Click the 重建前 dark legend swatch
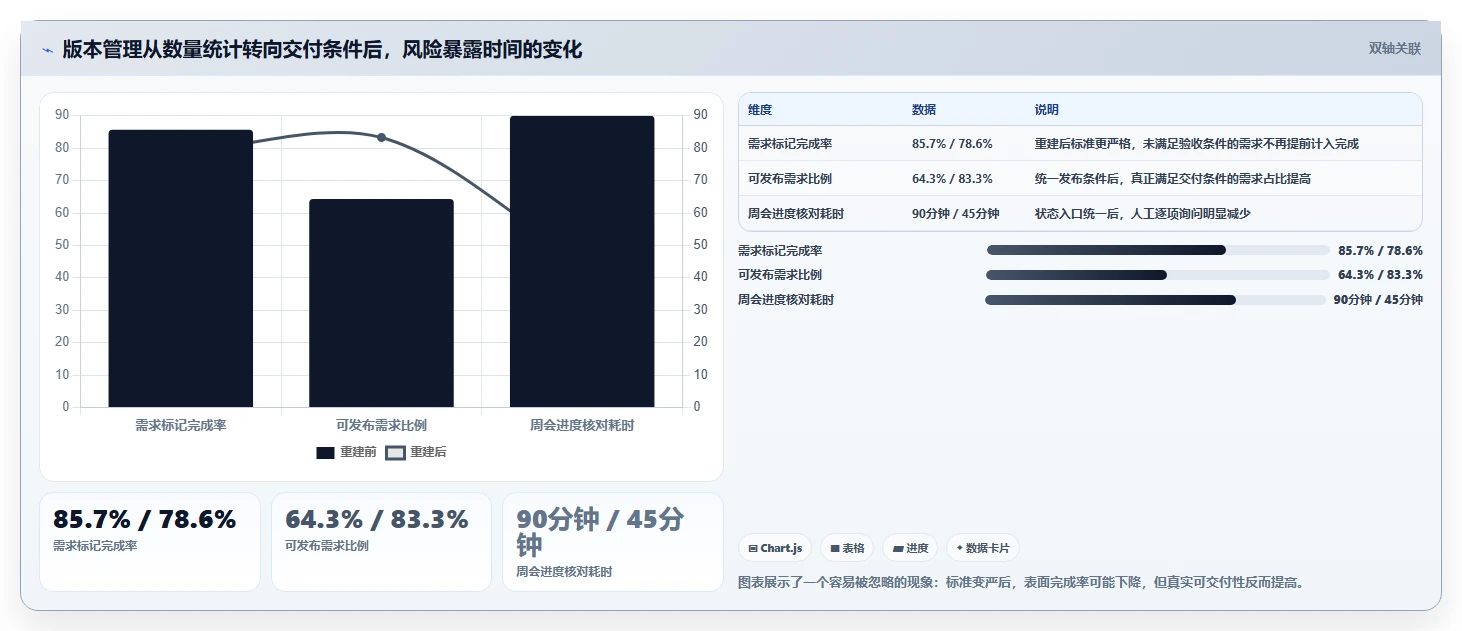1462x631 pixels. (325, 453)
